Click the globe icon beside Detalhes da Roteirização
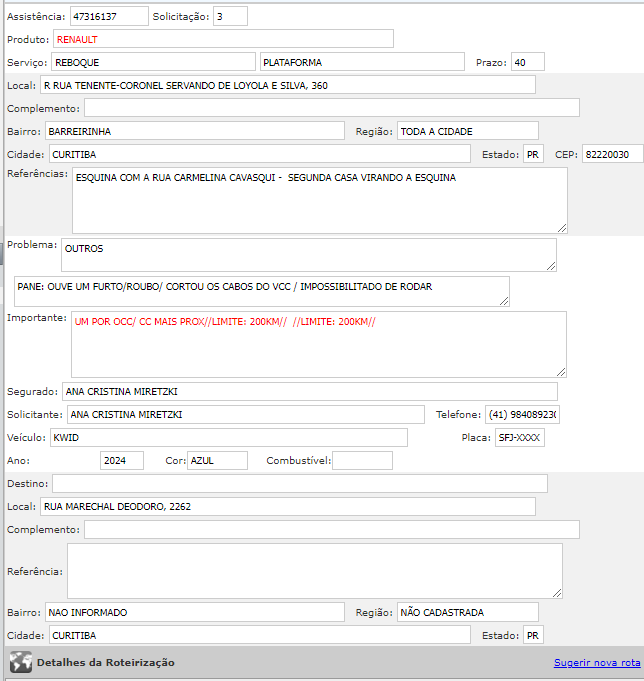Image resolution: width=644 pixels, height=681 pixels. [x=20, y=662]
